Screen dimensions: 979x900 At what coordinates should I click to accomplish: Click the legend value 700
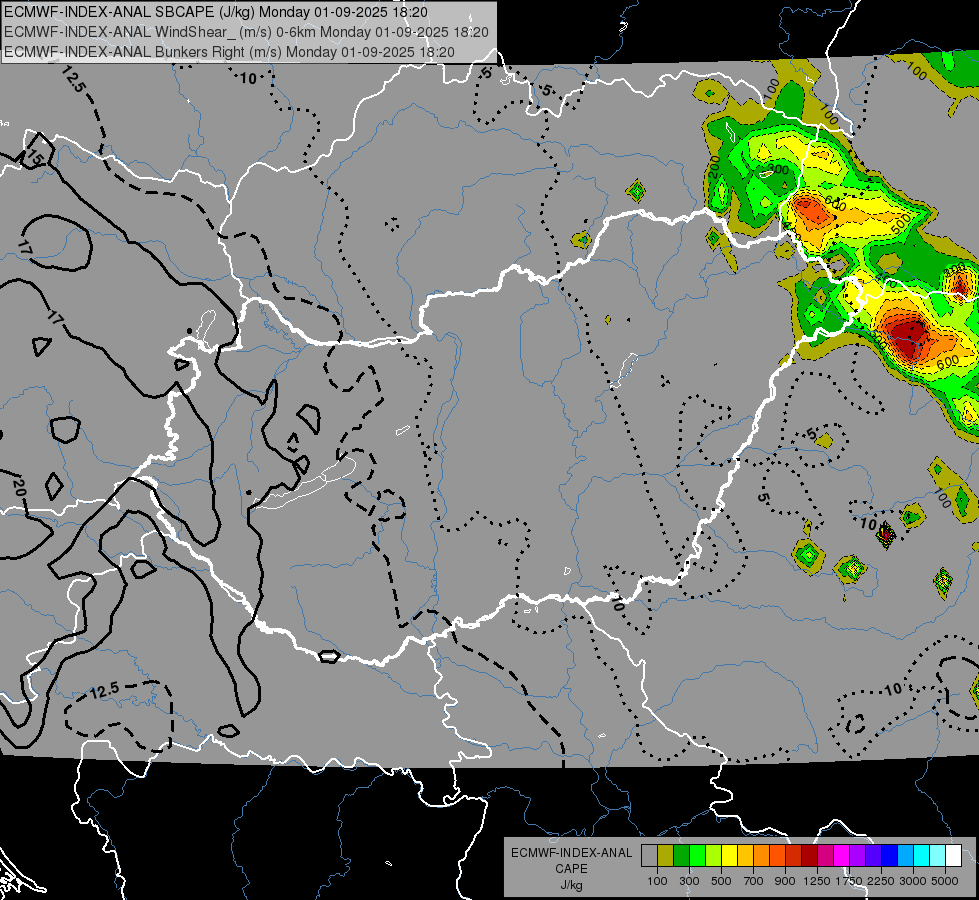[754, 881]
